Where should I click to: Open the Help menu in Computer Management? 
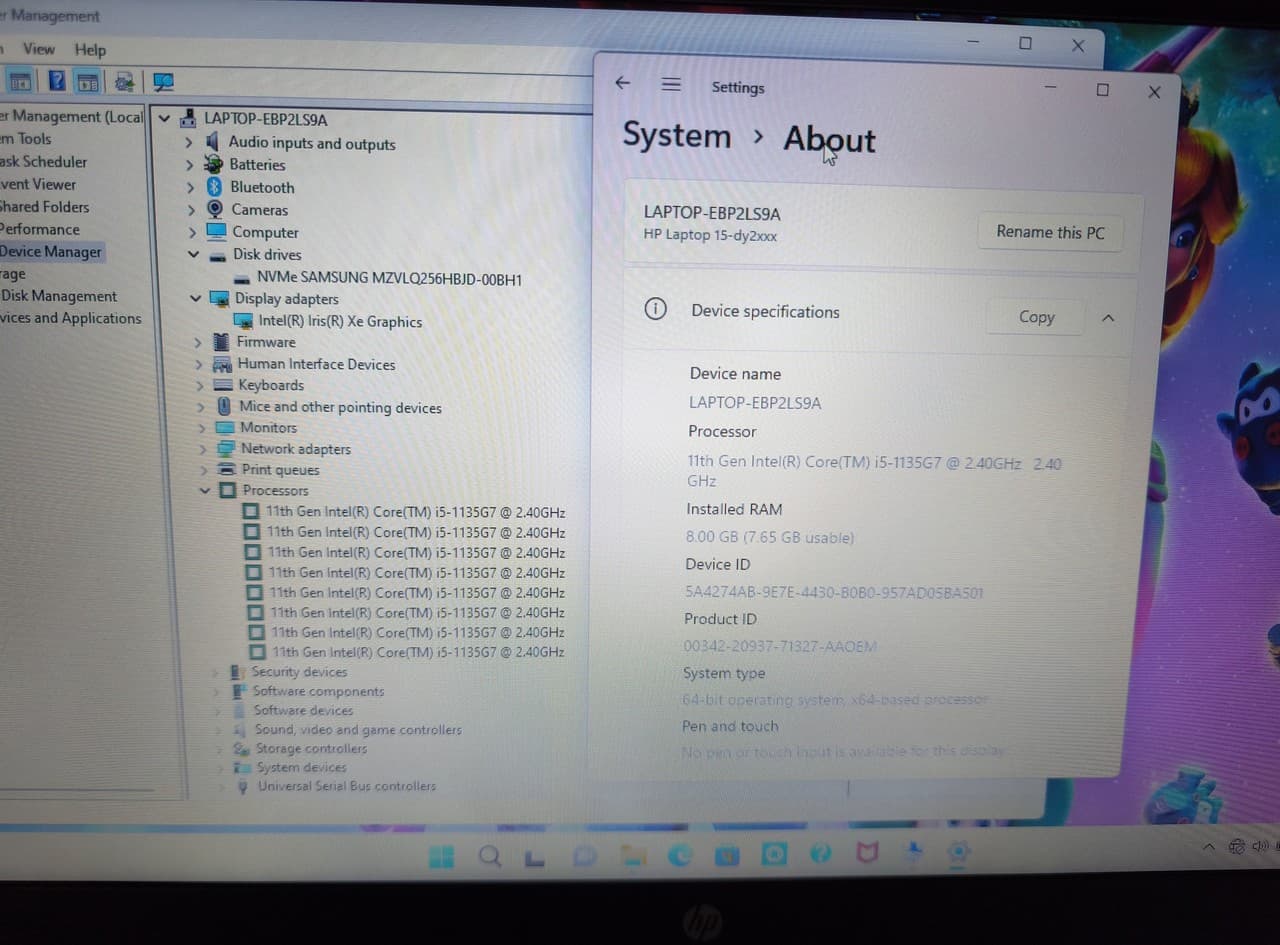90,49
